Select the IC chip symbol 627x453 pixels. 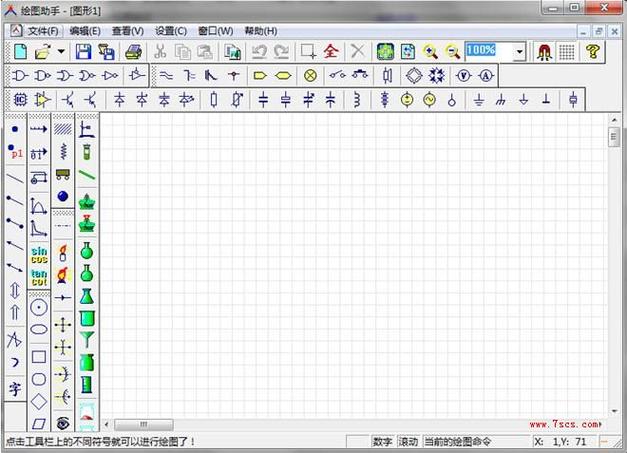click(x=20, y=100)
